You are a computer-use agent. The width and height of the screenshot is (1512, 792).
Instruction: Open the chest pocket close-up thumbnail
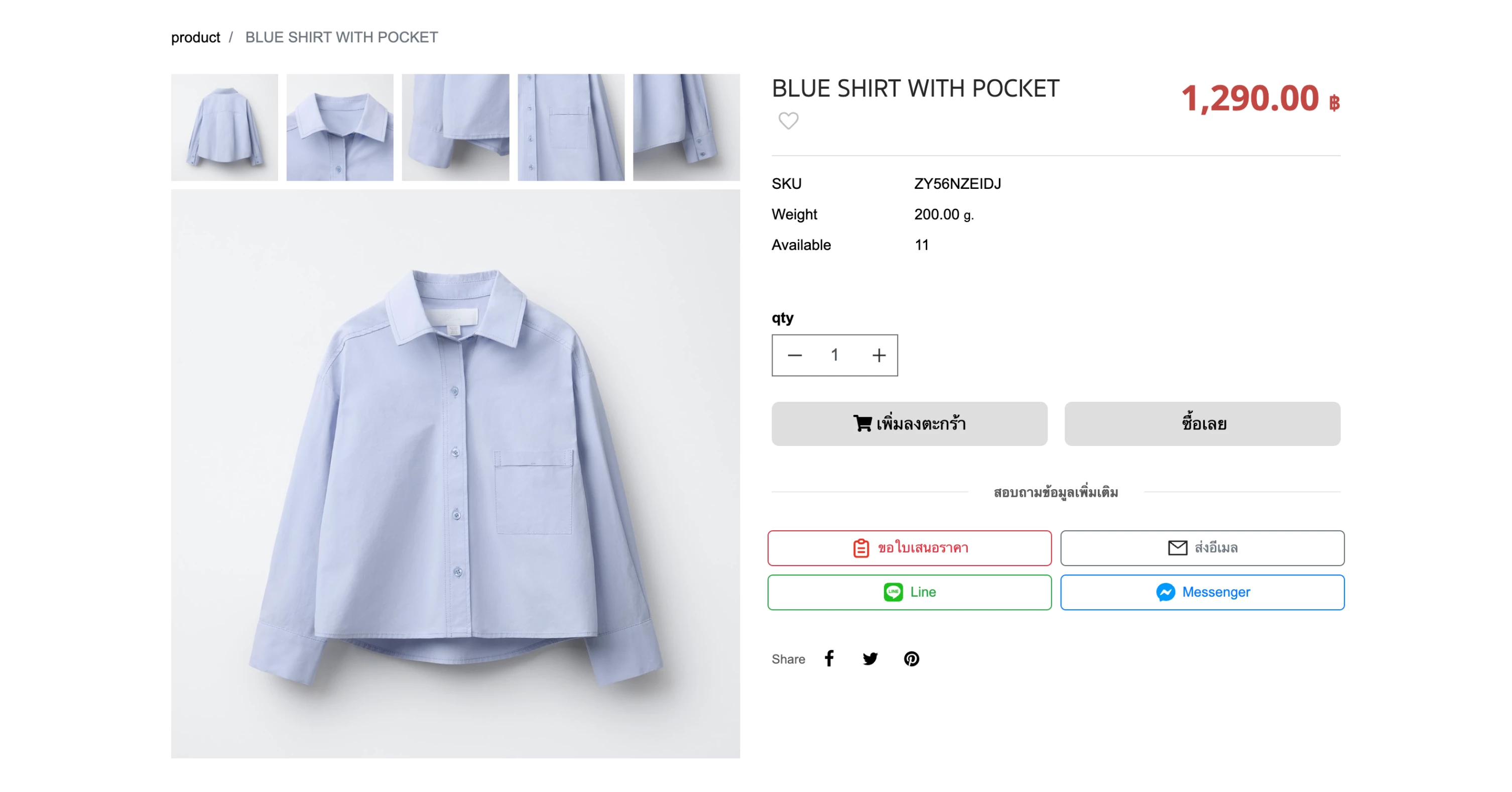571,127
